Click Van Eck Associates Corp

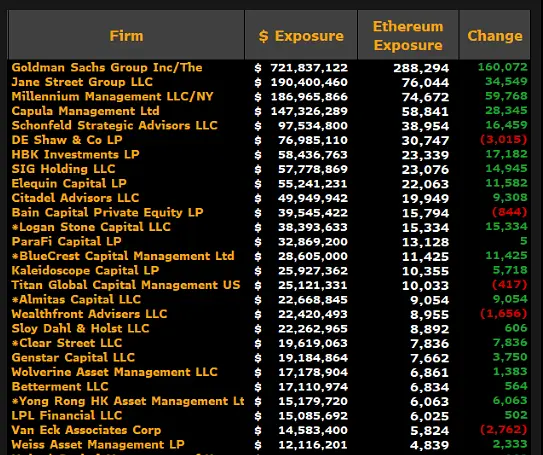(x=86, y=430)
